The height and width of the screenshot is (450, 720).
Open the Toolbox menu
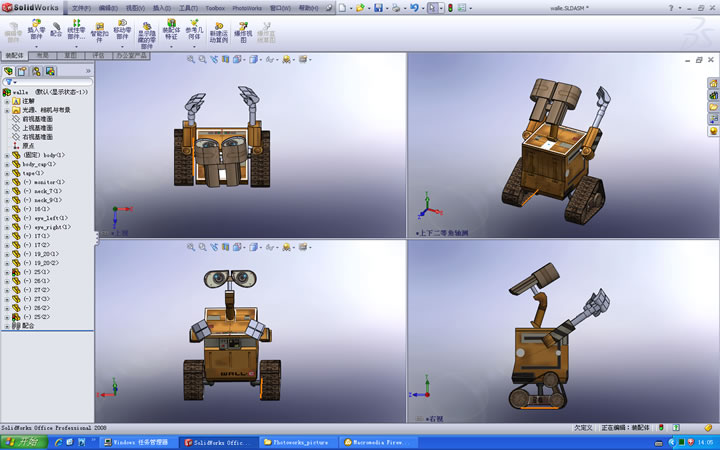pos(215,8)
